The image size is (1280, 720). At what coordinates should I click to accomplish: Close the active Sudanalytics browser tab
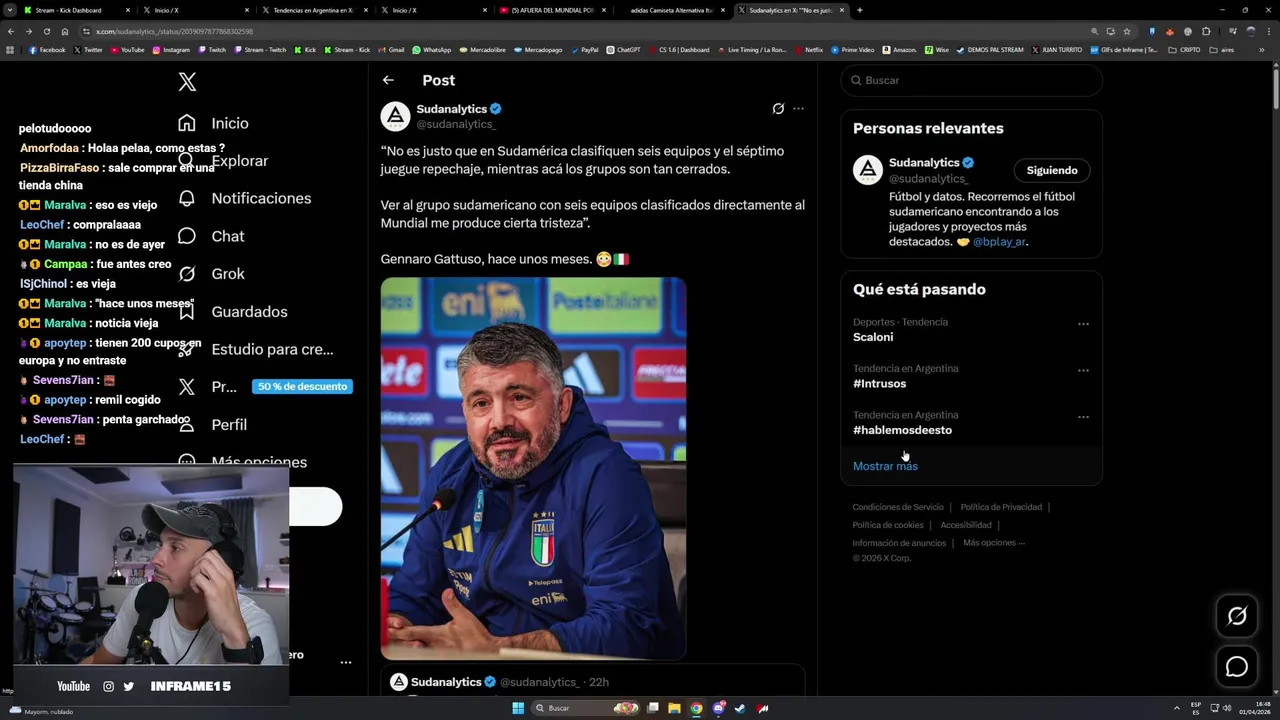coord(842,10)
